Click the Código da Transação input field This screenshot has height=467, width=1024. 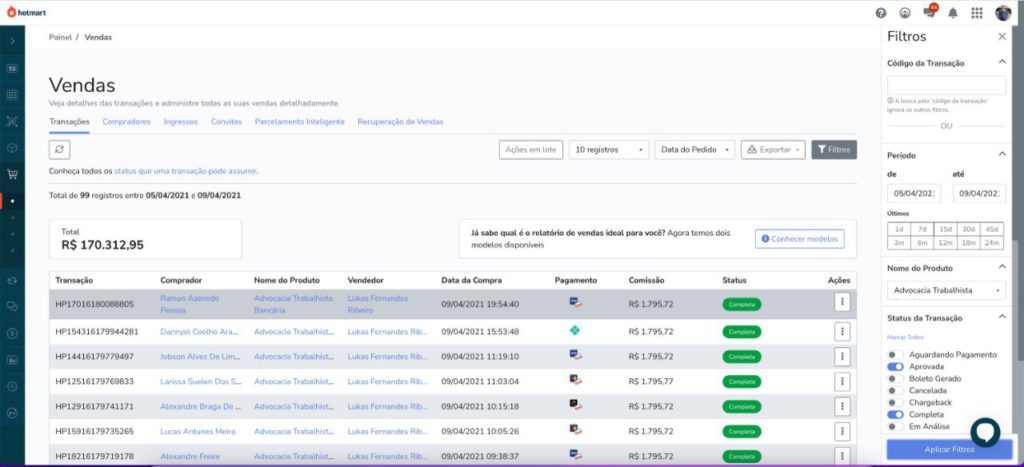coord(946,85)
